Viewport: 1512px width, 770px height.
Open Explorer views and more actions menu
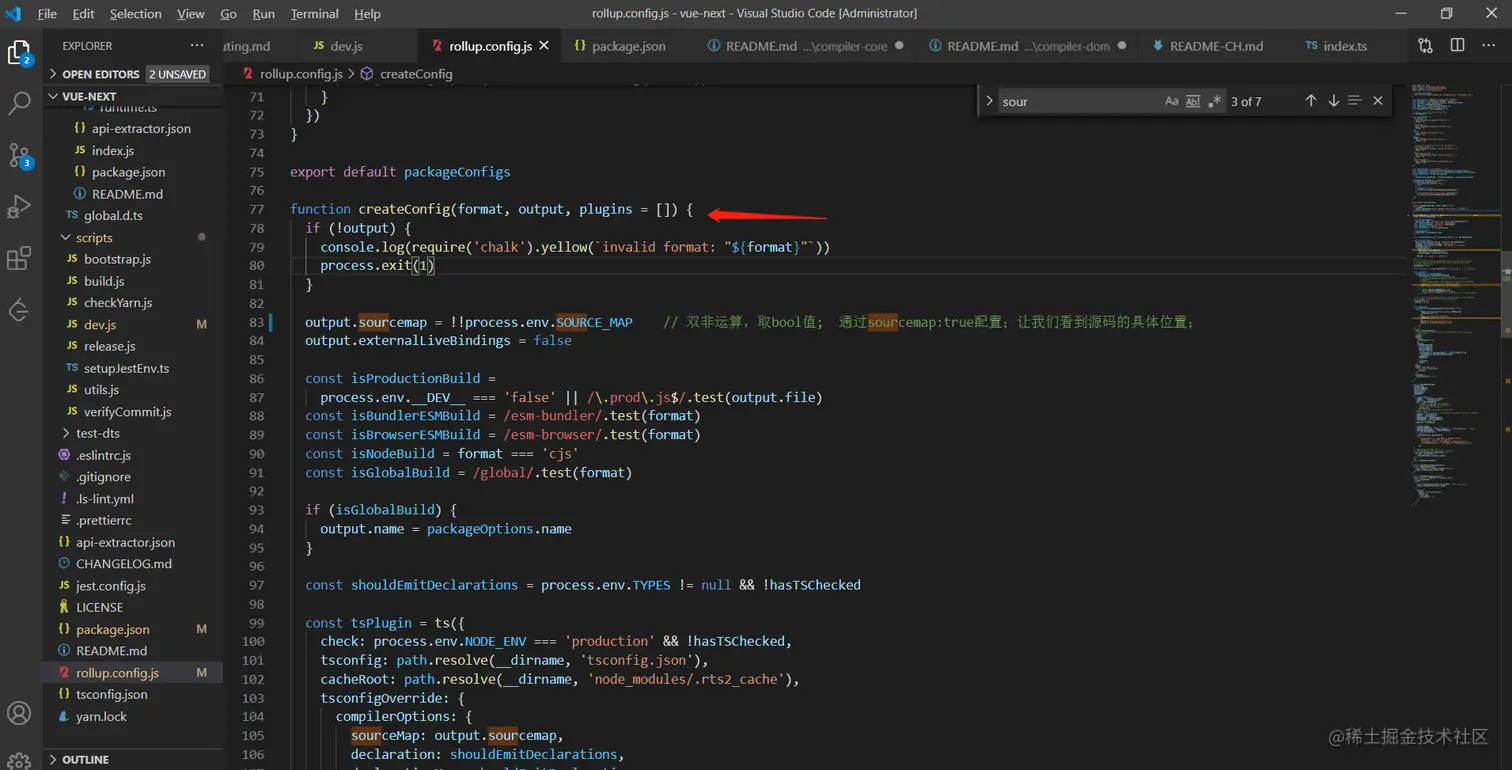(x=197, y=46)
